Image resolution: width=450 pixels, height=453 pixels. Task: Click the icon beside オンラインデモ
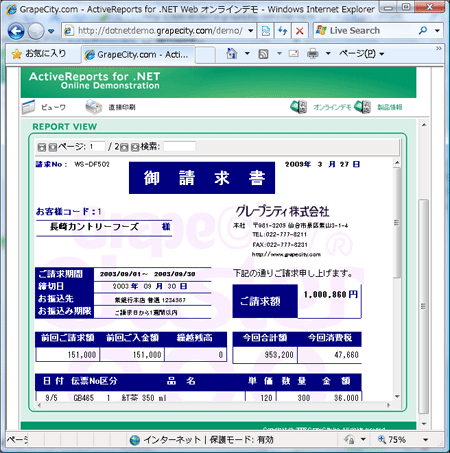click(298, 107)
